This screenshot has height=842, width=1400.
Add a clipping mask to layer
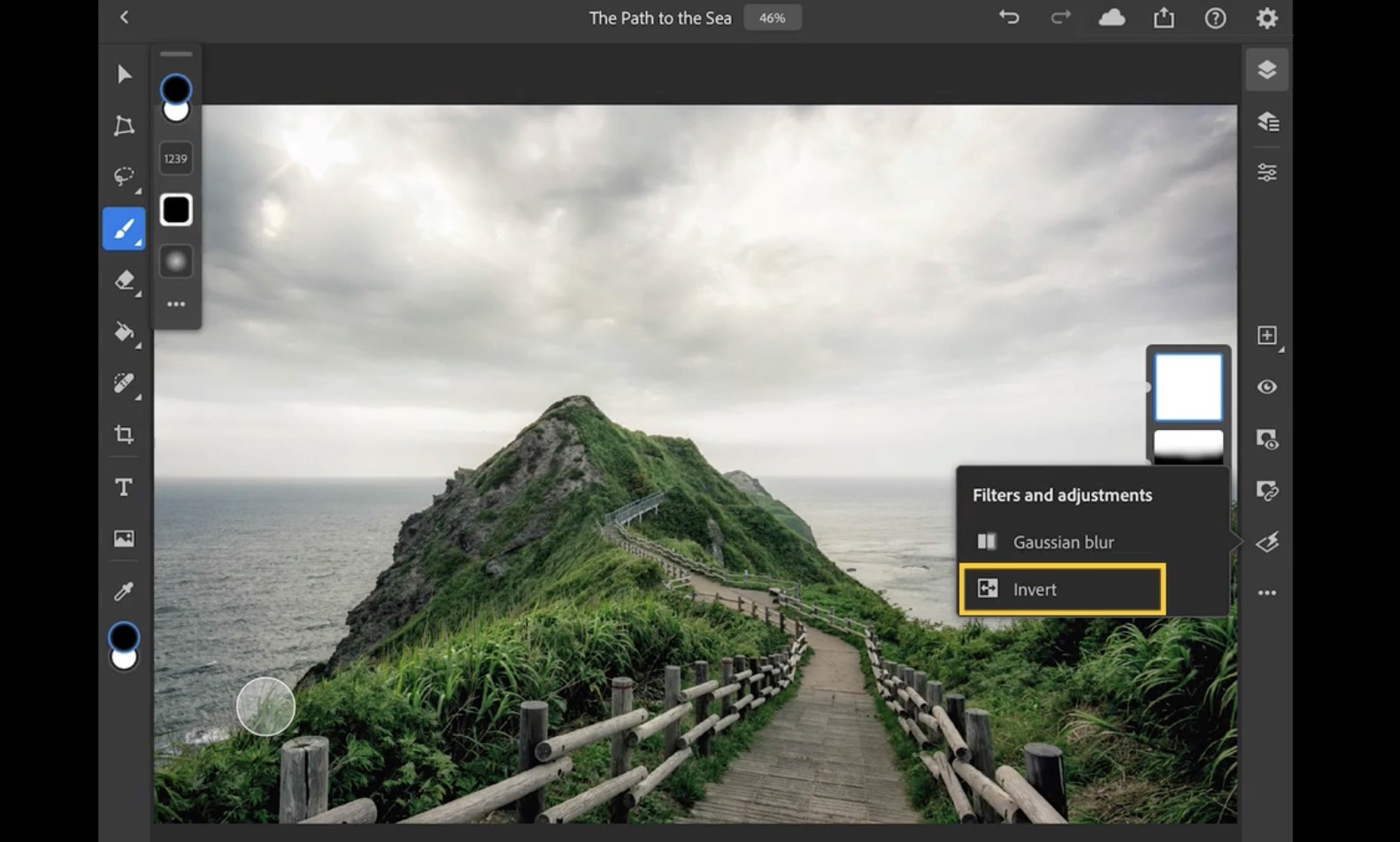[x=1267, y=490]
